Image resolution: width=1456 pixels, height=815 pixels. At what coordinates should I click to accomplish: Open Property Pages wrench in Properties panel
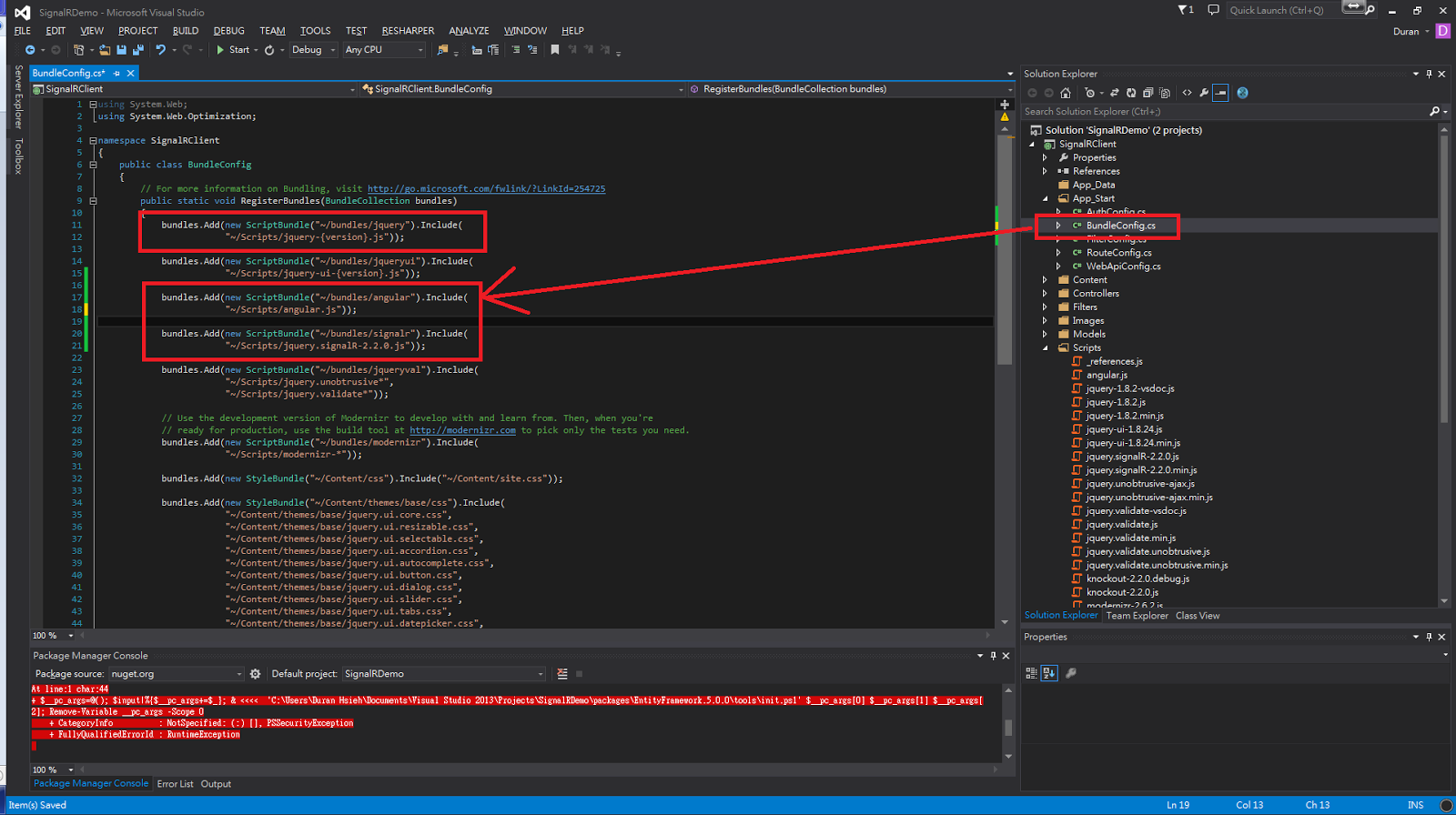pyautogui.click(x=1071, y=673)
